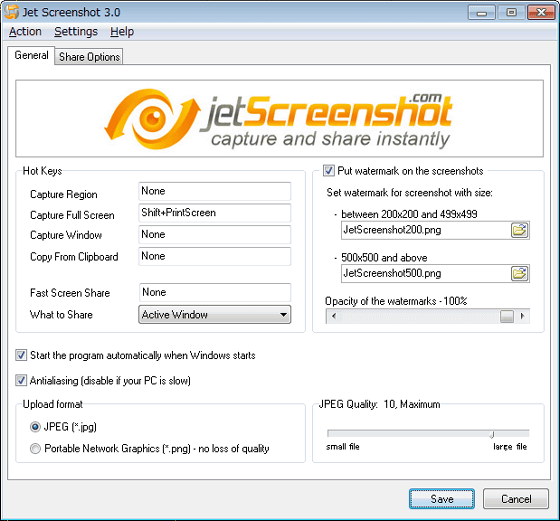Choose Portable Network Graphics upload format

35,449
